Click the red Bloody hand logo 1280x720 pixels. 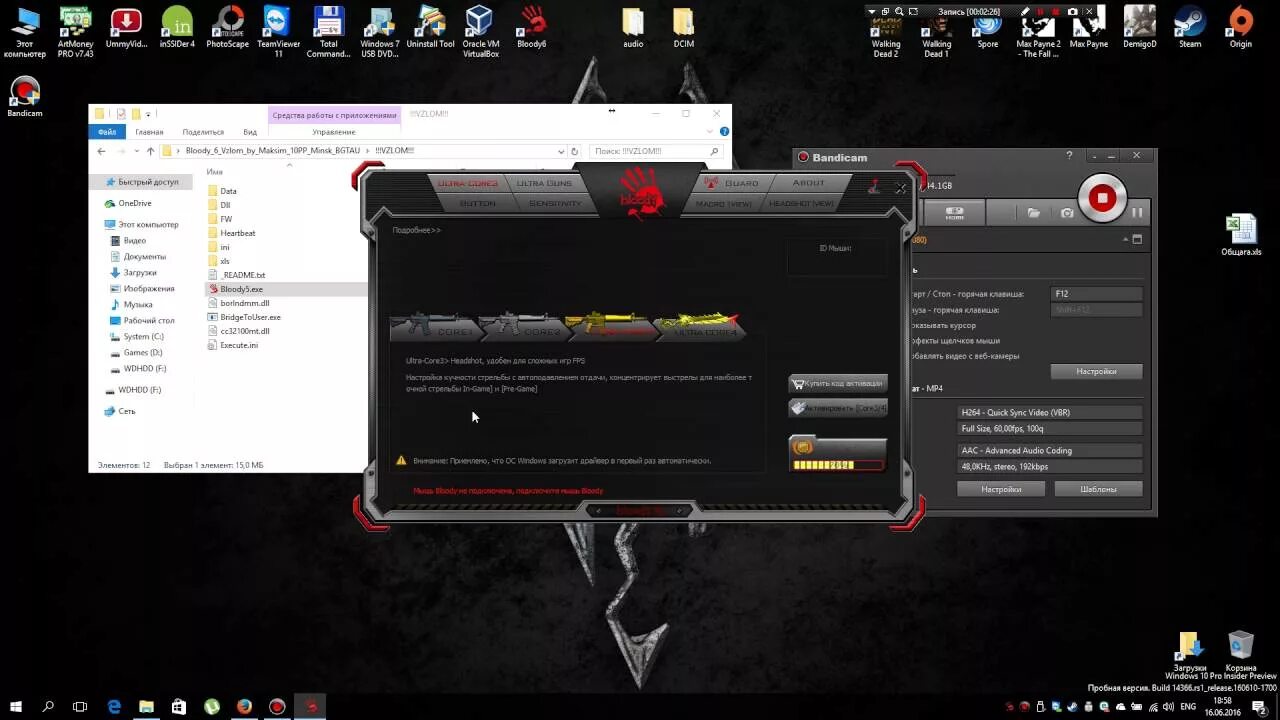pos(640,191)
